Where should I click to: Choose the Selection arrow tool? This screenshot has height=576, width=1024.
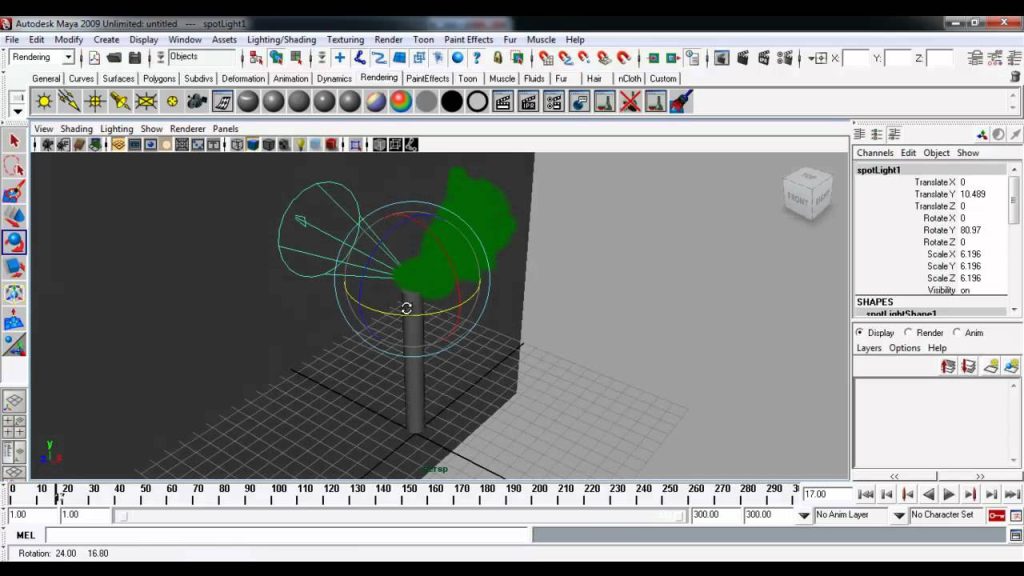point(14,140)
